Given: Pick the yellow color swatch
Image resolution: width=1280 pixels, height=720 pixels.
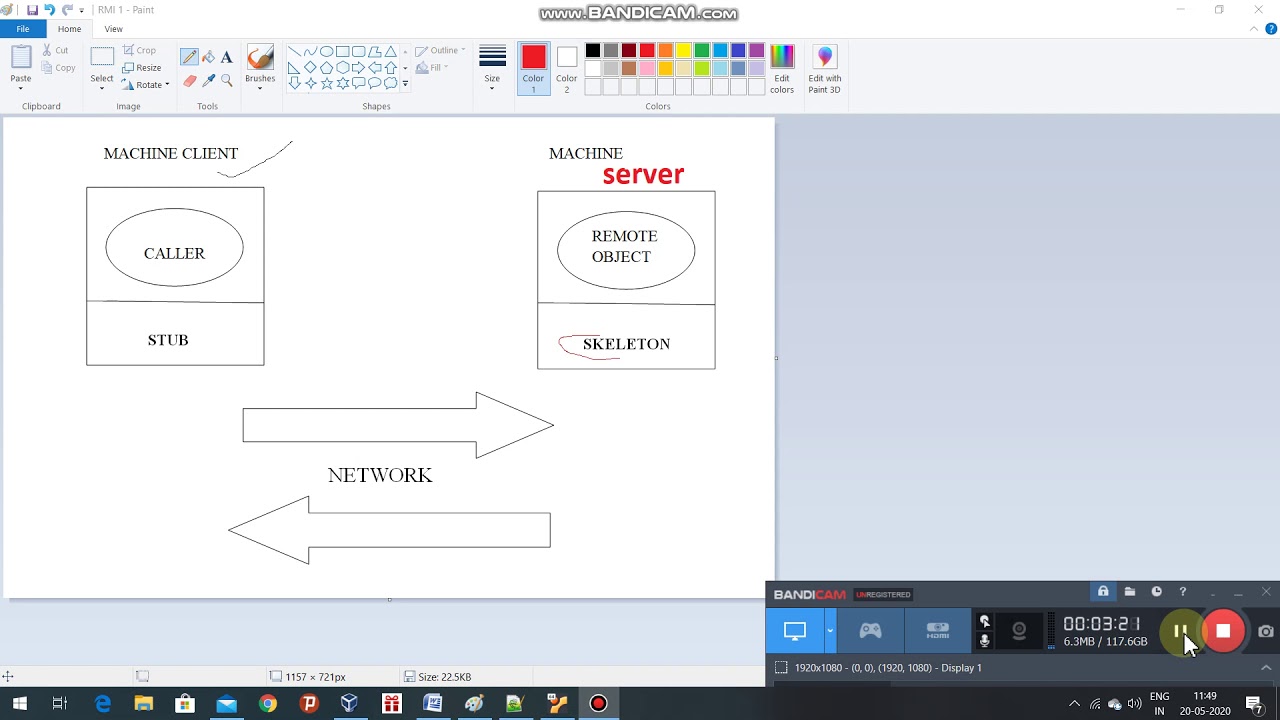Looking at the screenshot, I should tap(683, 51).
